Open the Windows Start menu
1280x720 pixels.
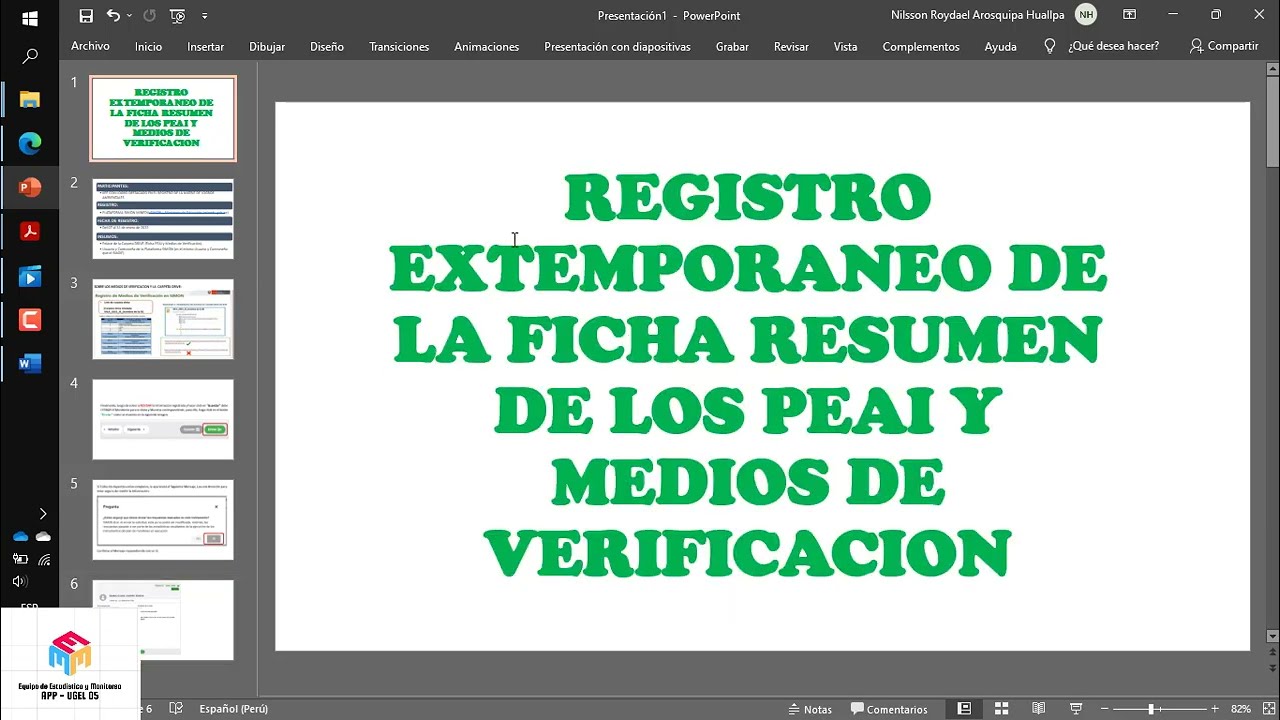29,18
